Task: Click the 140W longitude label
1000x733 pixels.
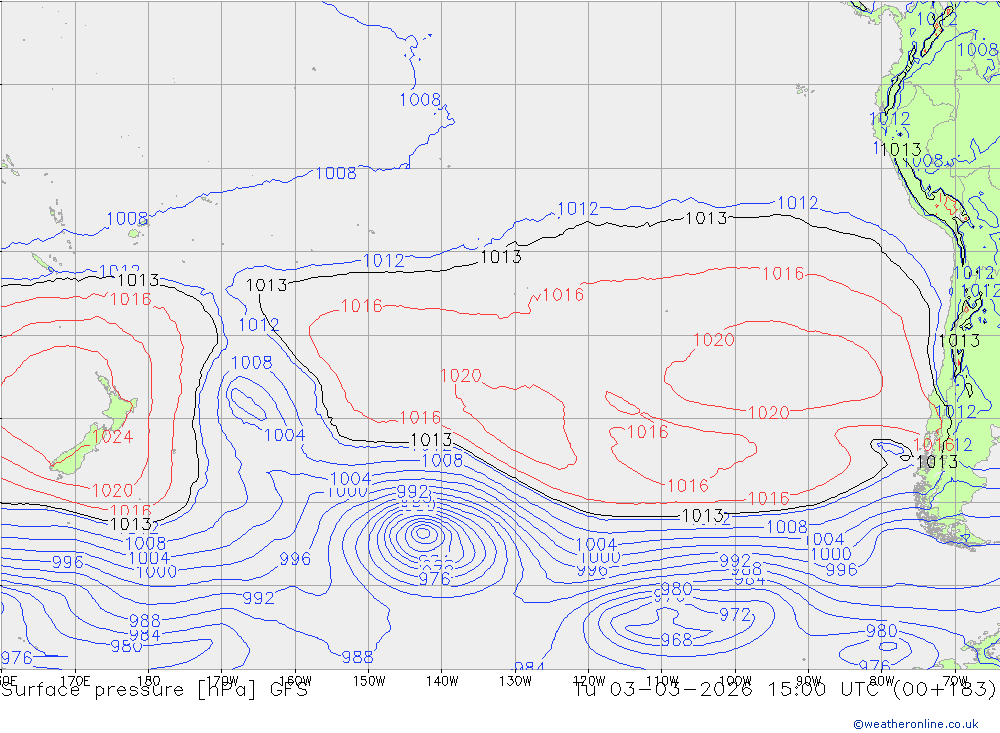Action: tap(442, 681)
